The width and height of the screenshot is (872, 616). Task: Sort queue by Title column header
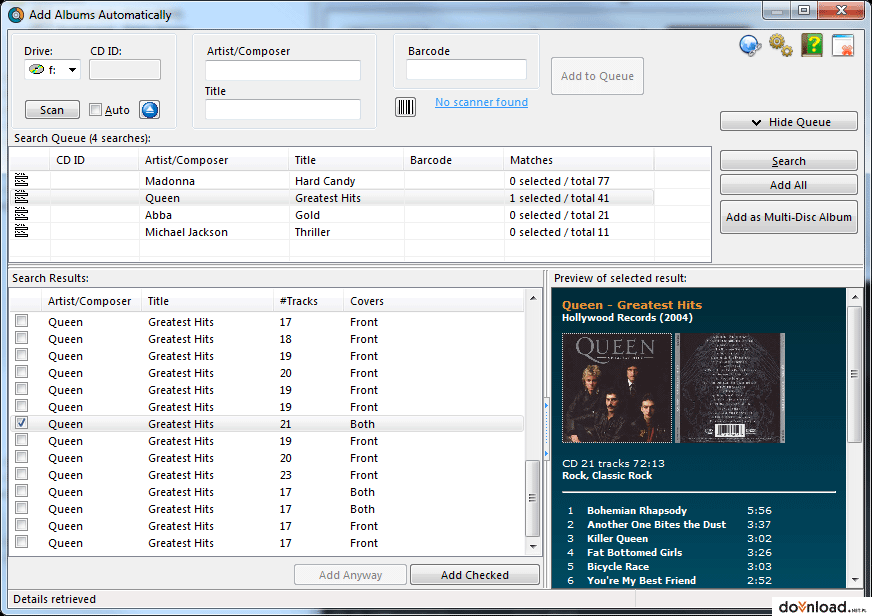point(346,160)
